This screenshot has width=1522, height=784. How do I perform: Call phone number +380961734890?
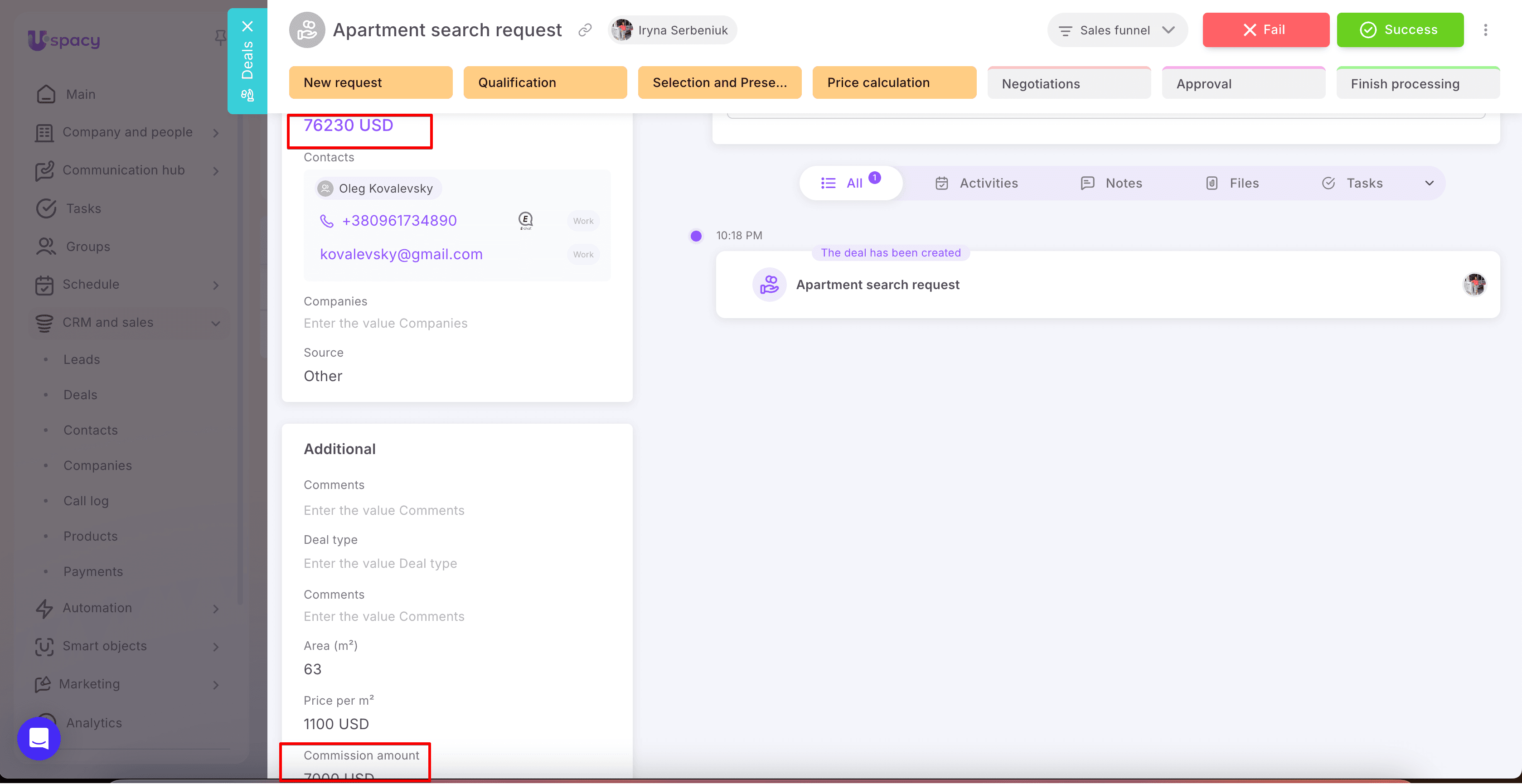coord(399,221)
